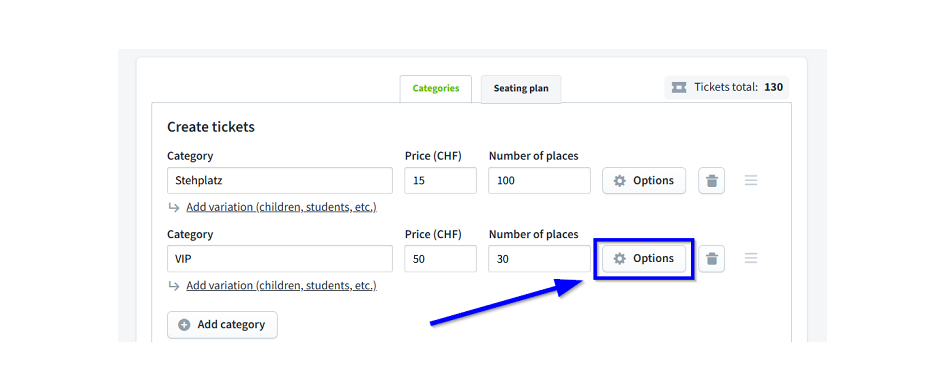This screenshot has width=944, height=391.
Task: Click the ticket icon beside Tickets total
Action: pyautogui.click(x=679, y=87)
